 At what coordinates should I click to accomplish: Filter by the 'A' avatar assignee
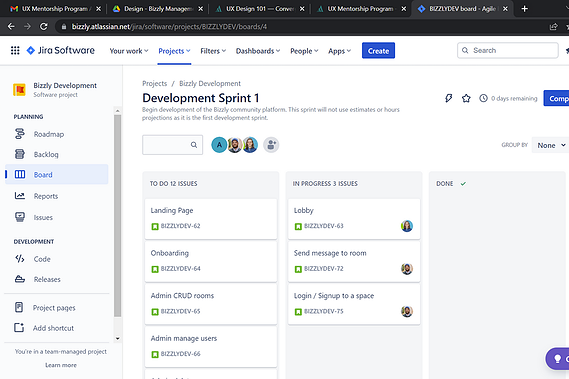click(x=219, y=145)
